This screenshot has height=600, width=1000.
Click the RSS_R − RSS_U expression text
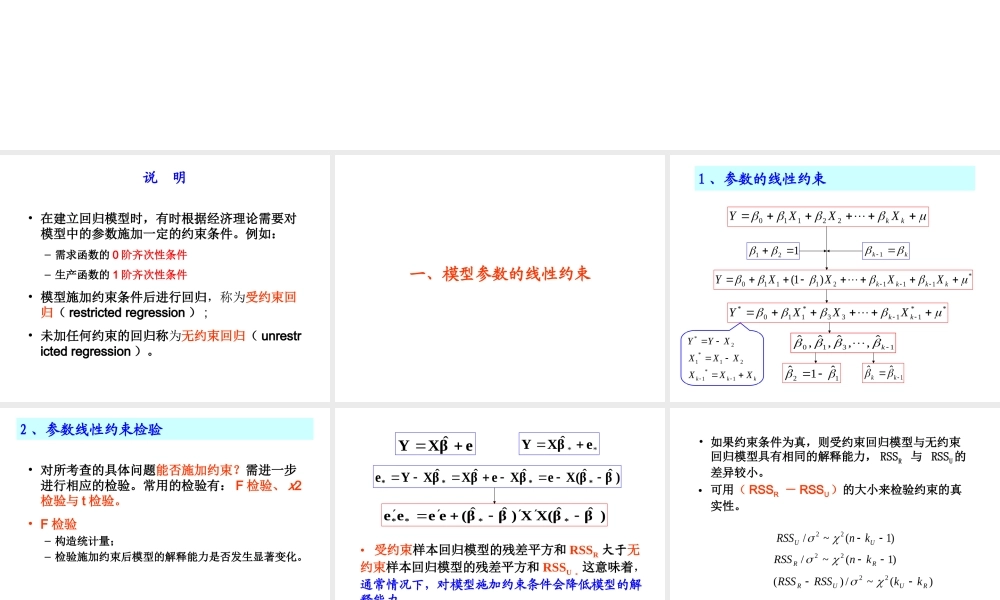(789, 490)
